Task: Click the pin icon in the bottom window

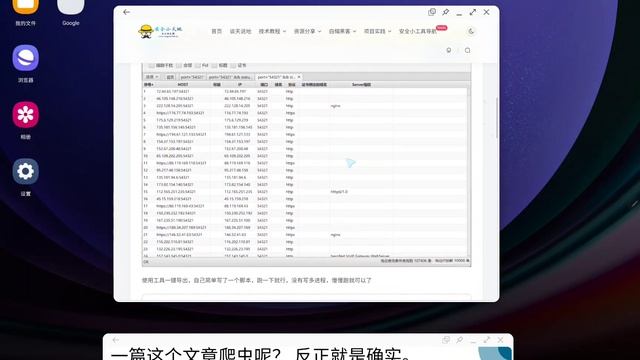Action: pos(460,340)
